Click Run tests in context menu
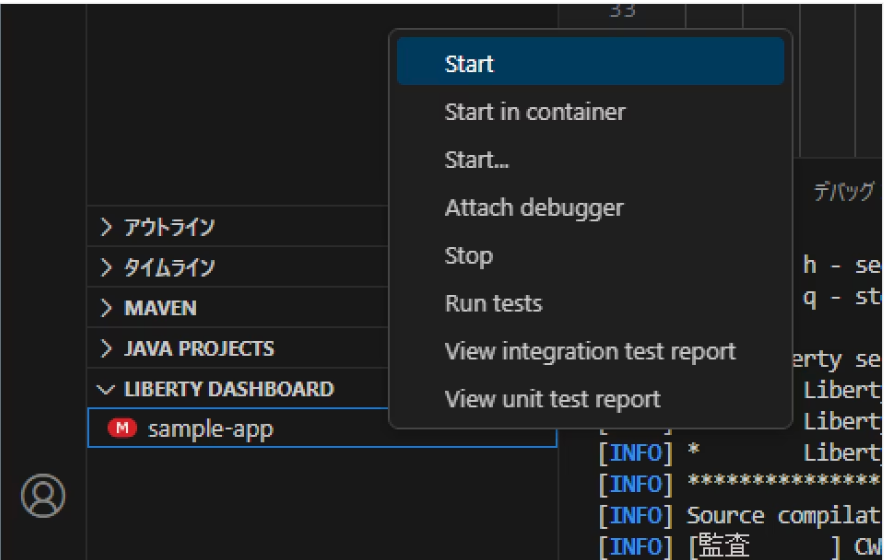892x560 pixels. (493, 304)
